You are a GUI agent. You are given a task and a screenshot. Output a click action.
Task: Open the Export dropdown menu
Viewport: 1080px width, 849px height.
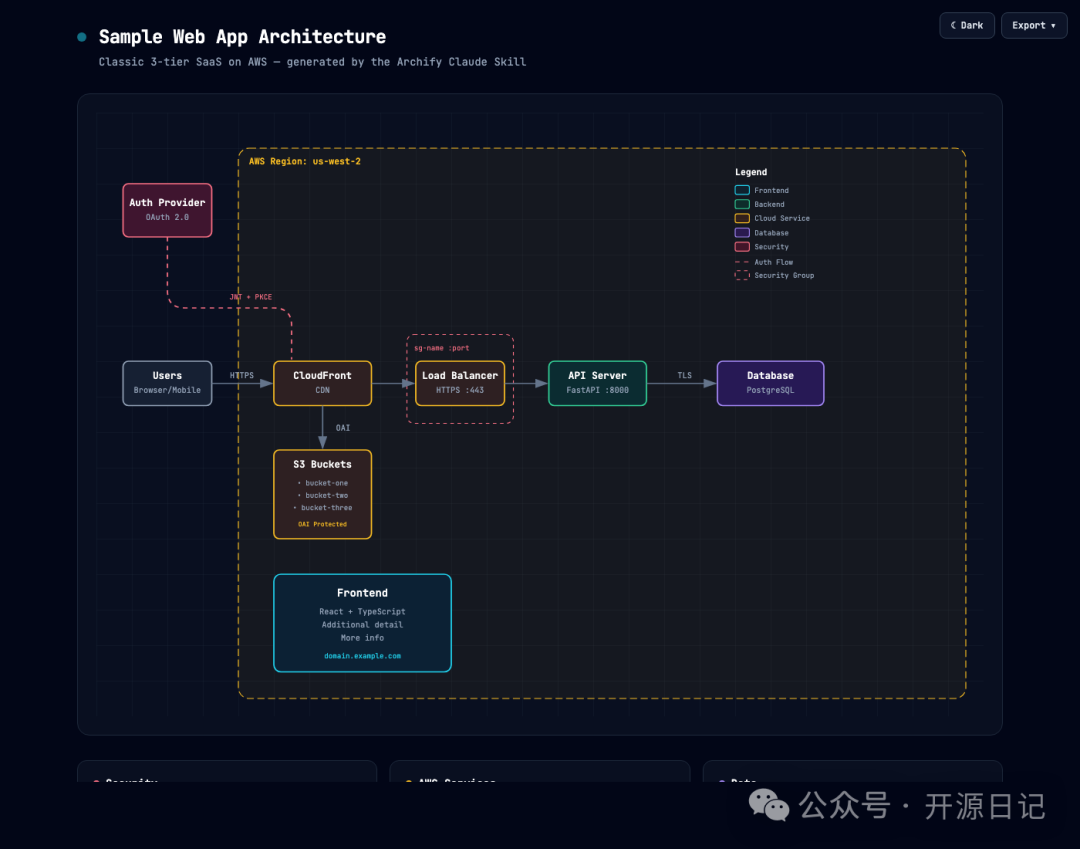(1034, 25)
